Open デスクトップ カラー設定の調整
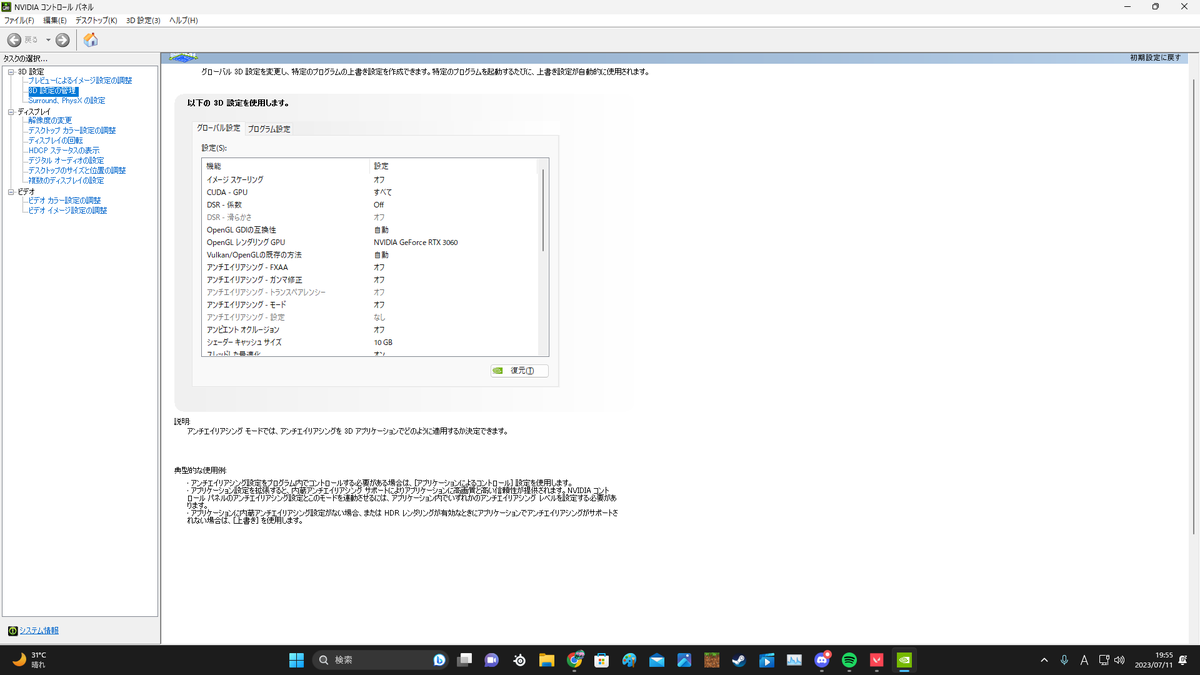Viewport: 1200px width, 675px height. 72,131
